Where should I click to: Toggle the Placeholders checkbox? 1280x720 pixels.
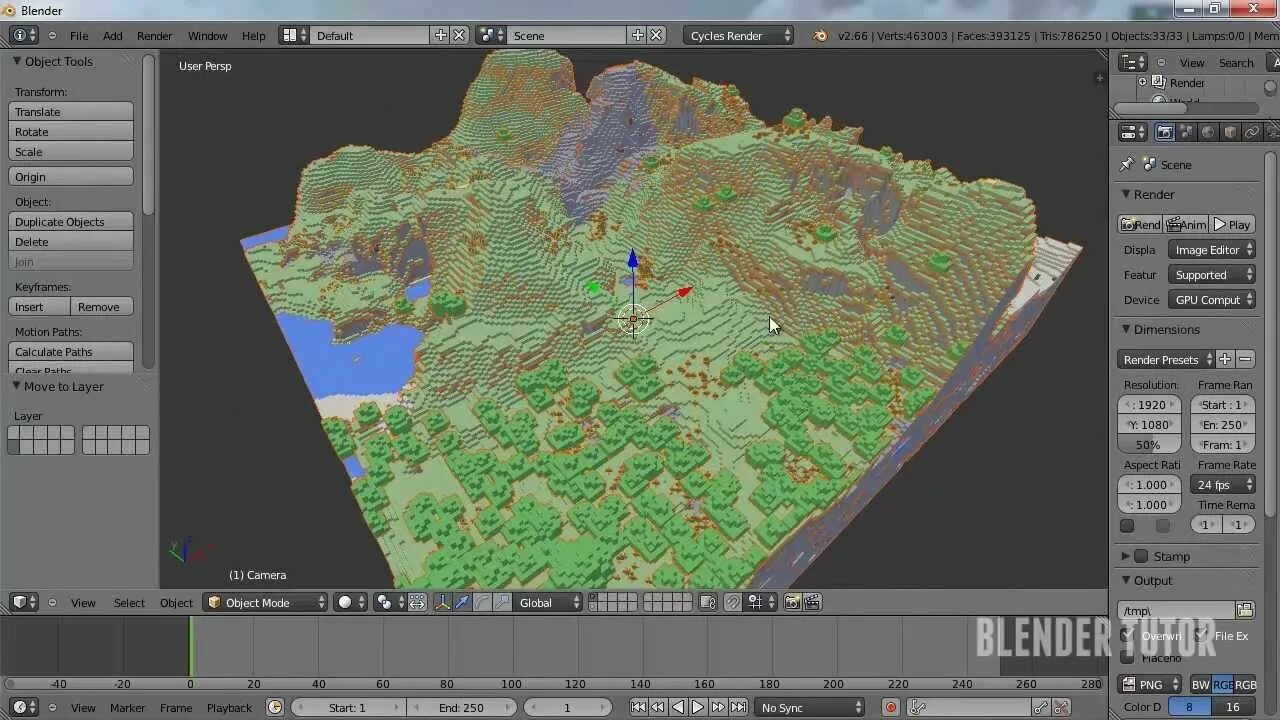pos(1128,657)
